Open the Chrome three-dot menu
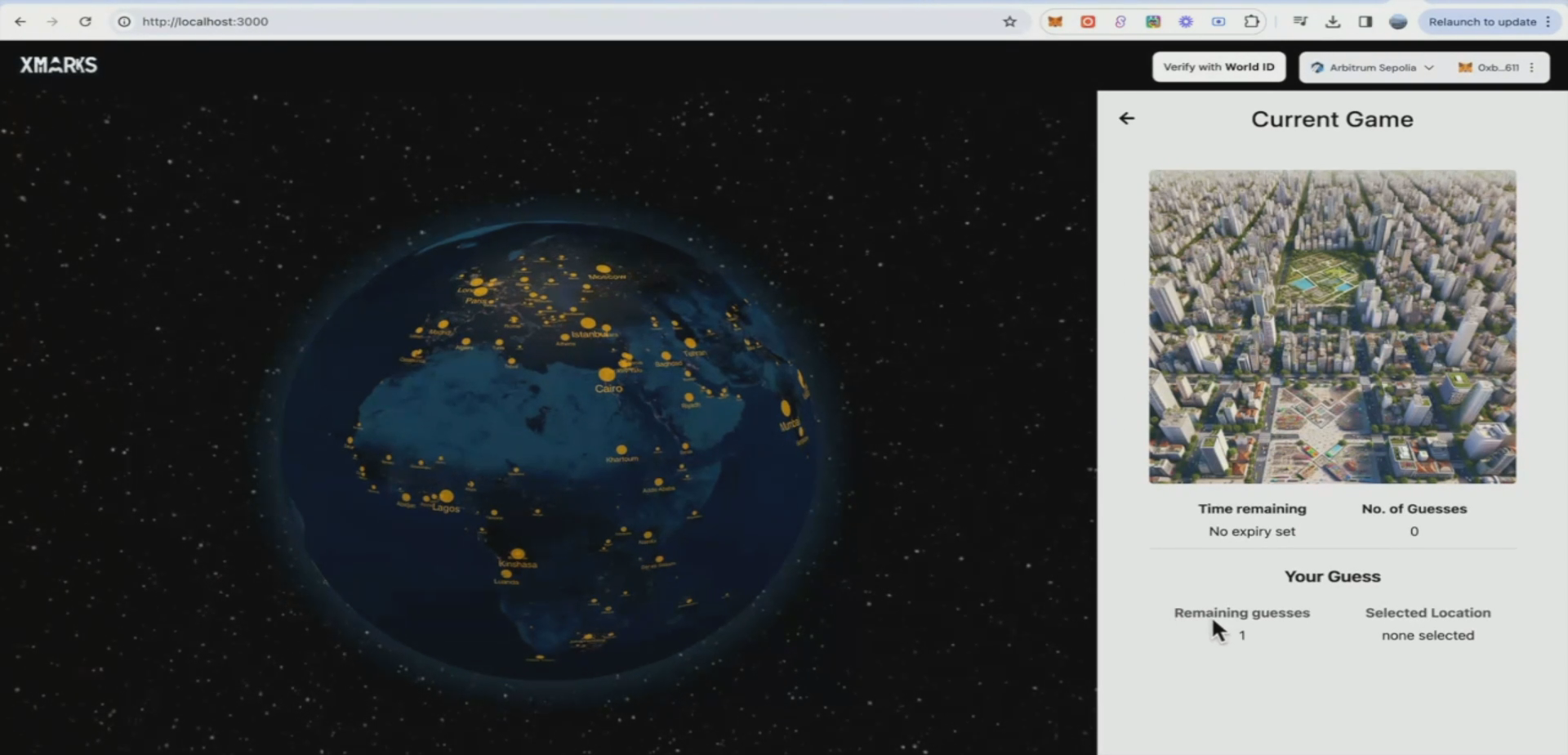This screenshot has width=1568, height=755. (1548, 21)
